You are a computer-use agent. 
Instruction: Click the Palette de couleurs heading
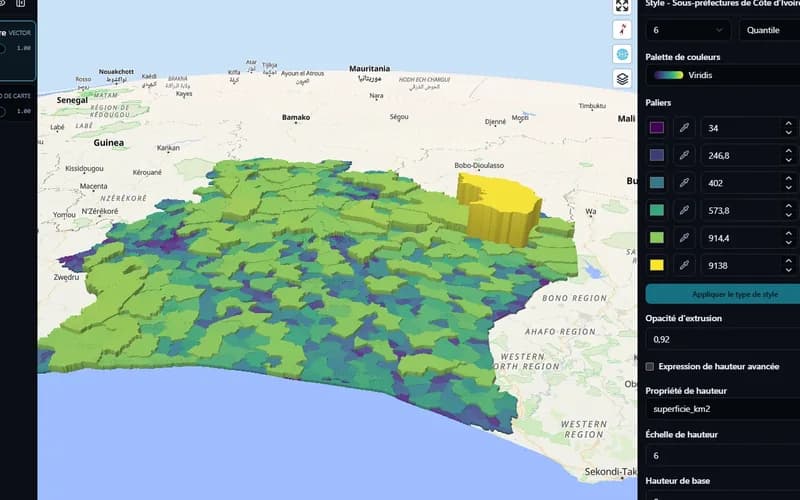point(683,57)
